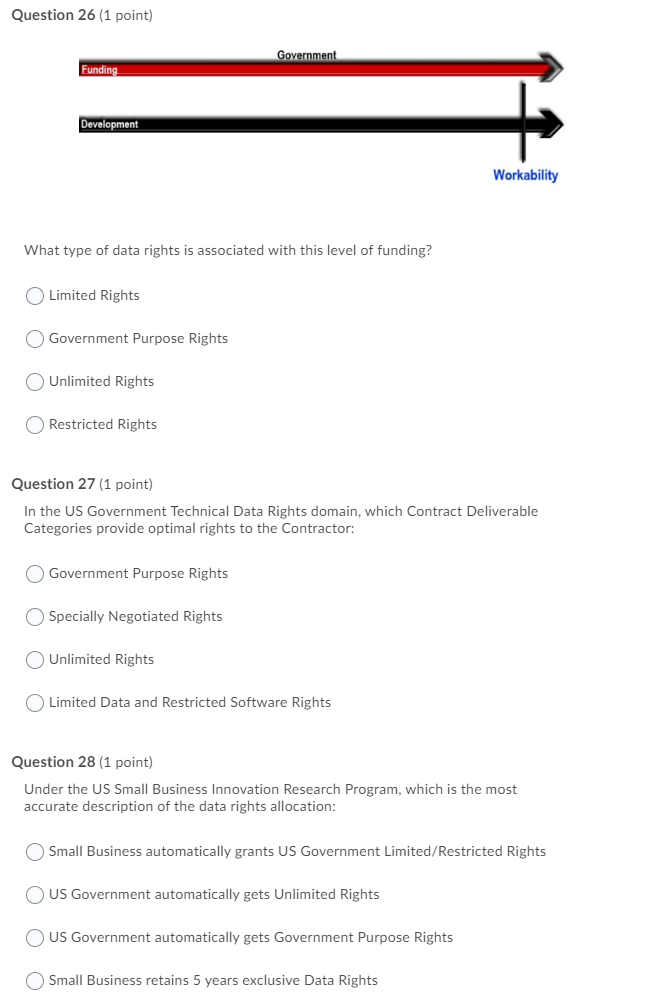Click the Question 28 heading
659x1006 pixels.
click(x=54, y=762)
